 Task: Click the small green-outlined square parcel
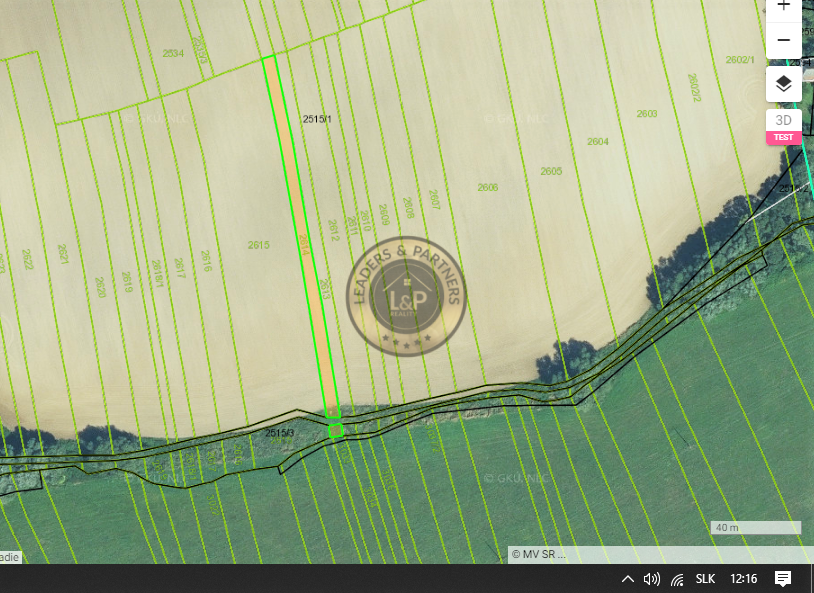336,431
